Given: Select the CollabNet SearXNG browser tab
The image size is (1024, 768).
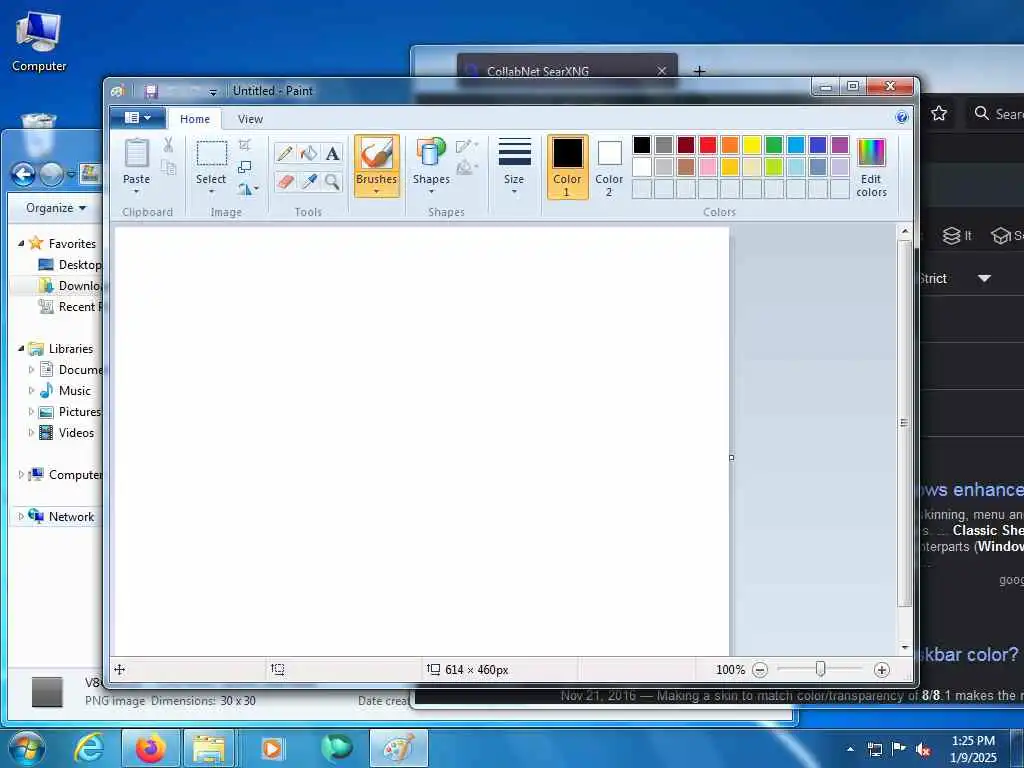Looking at the screenshot, I should (x=567, y=71).
